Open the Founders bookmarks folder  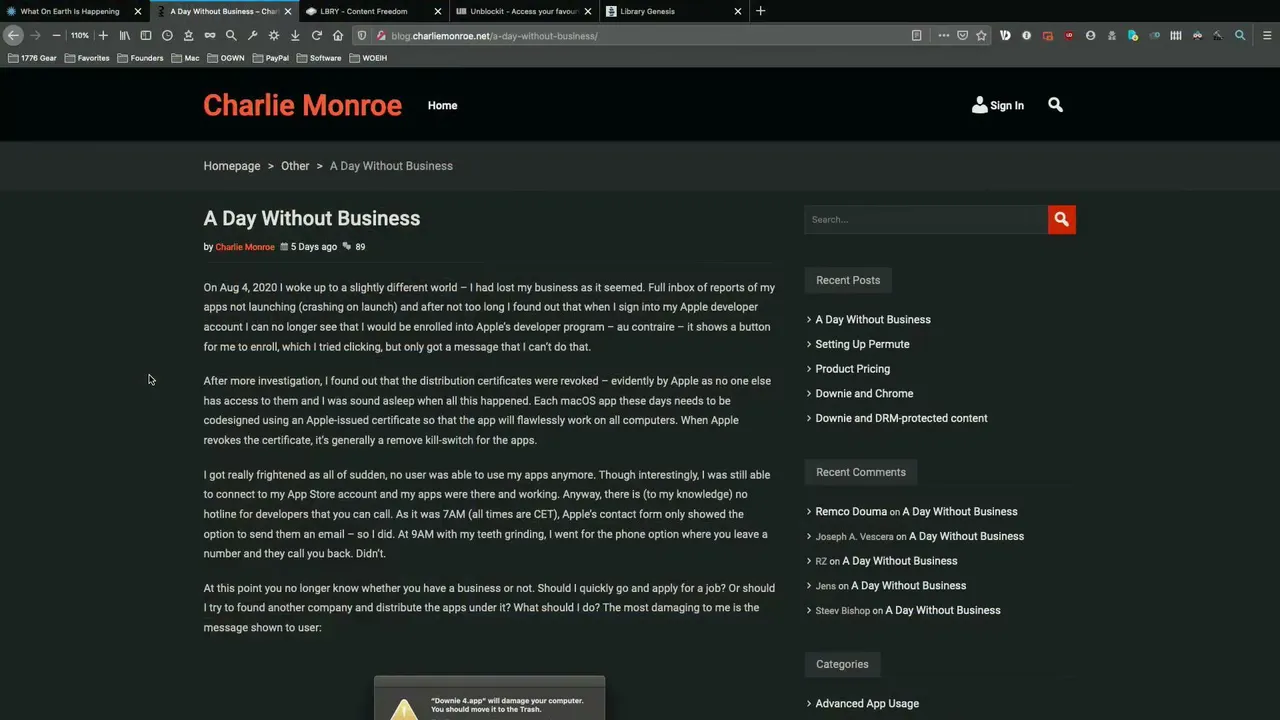(x=140, y=58)
